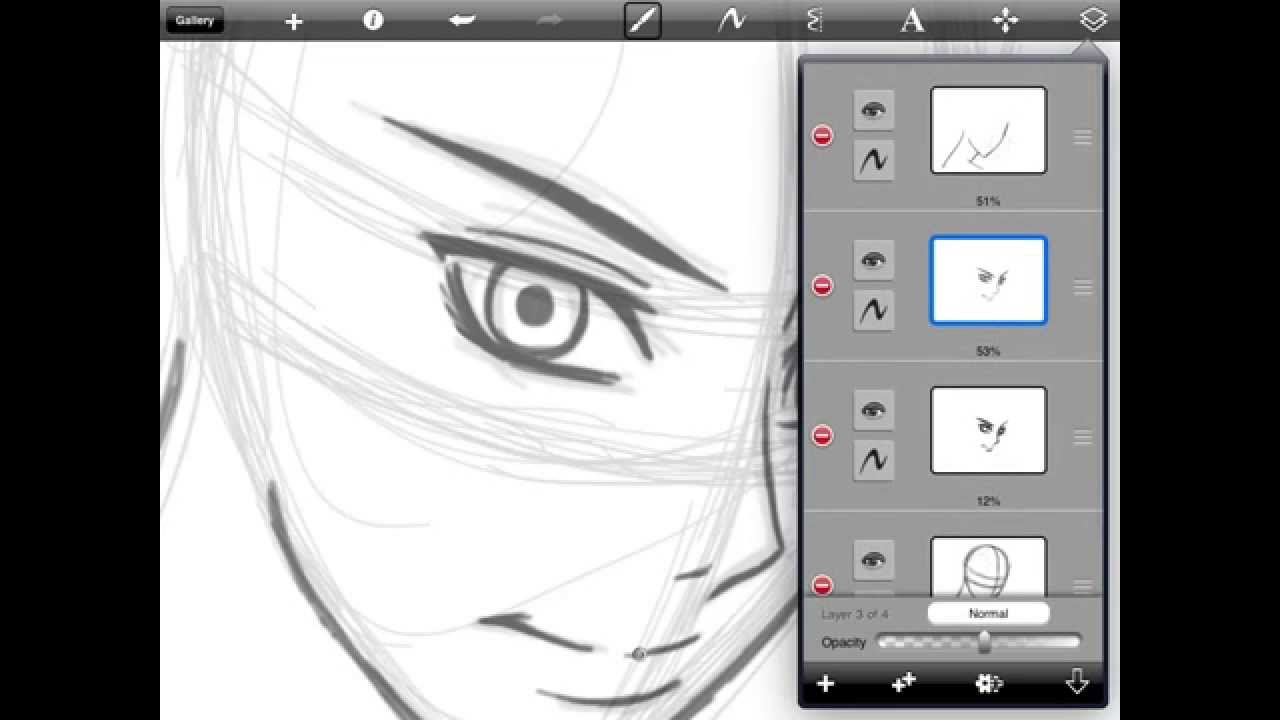Click the layer Opacity slider handle

985,642
